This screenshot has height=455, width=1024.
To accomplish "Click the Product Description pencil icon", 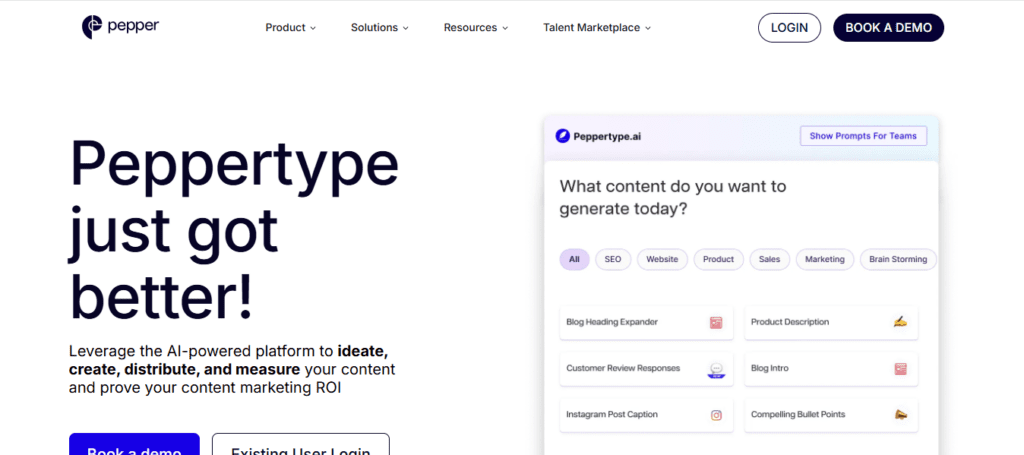I will pyautogui.click(x=900, y=322).
